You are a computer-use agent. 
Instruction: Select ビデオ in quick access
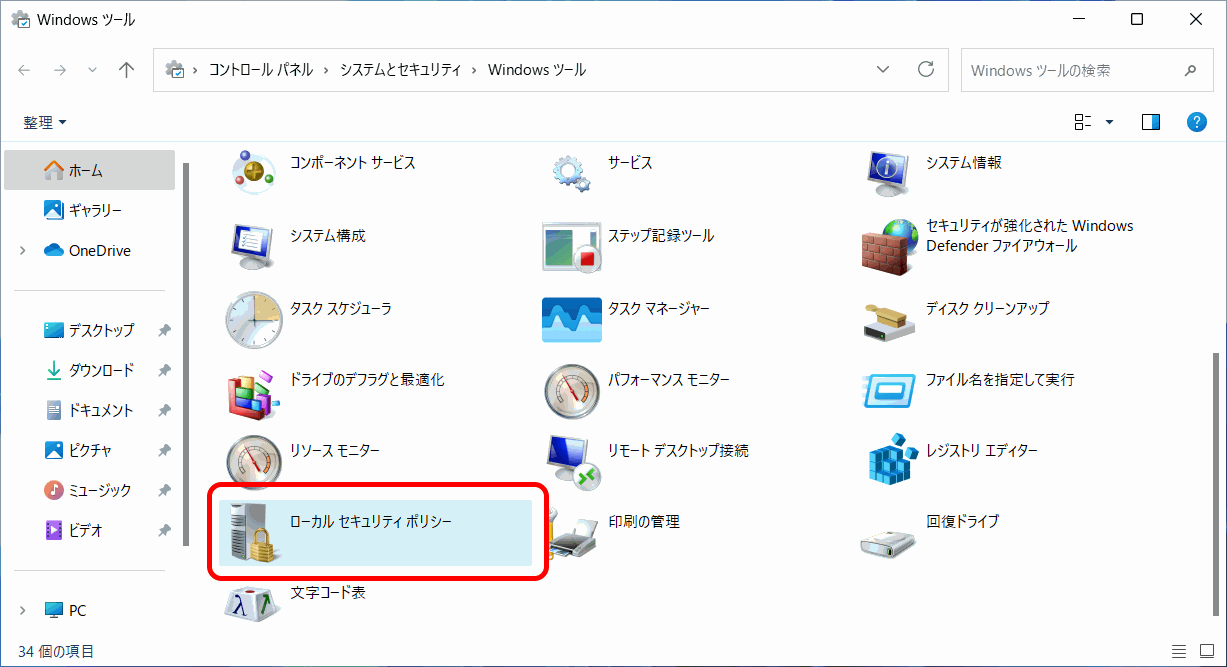pyautogui.click(x=90, y=530)
